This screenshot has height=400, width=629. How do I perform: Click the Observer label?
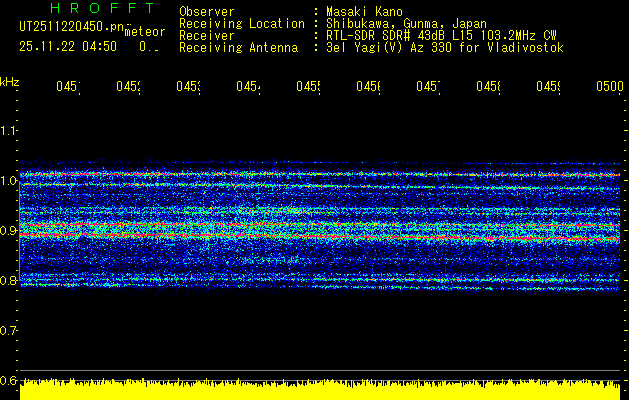(x=207, y=12)
